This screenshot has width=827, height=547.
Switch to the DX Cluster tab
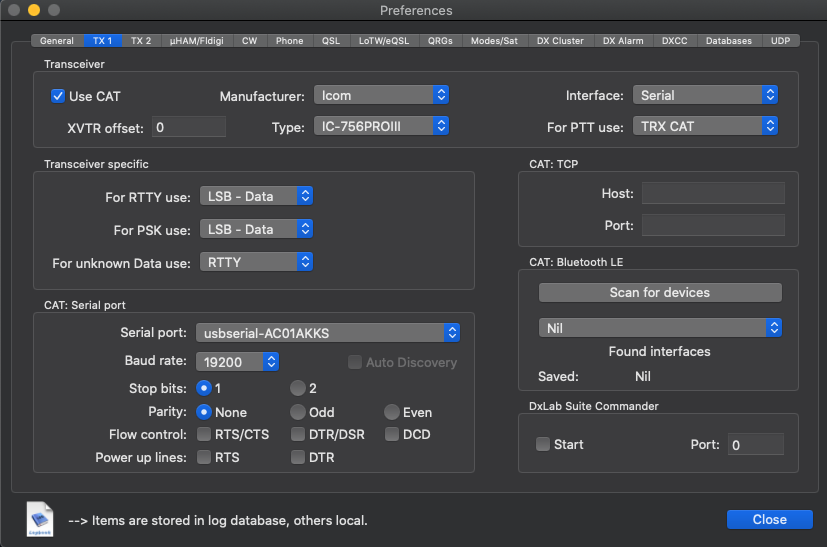[560, 41]
